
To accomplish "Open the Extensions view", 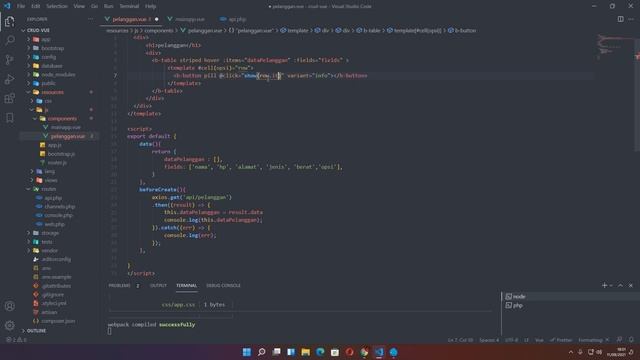I will tap(9, 98).
